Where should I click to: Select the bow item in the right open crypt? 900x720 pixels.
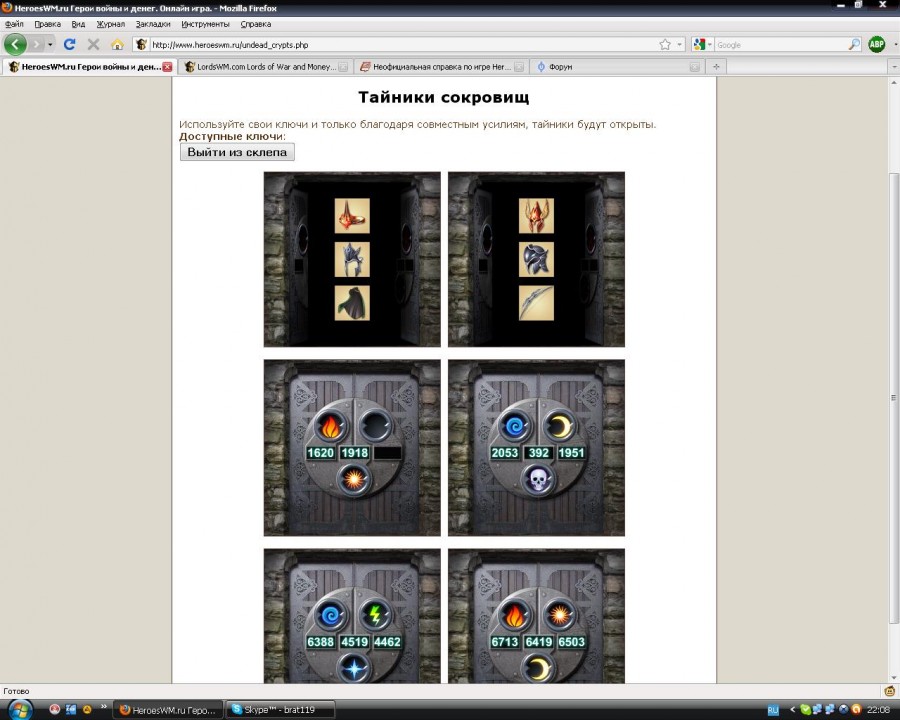536,303
